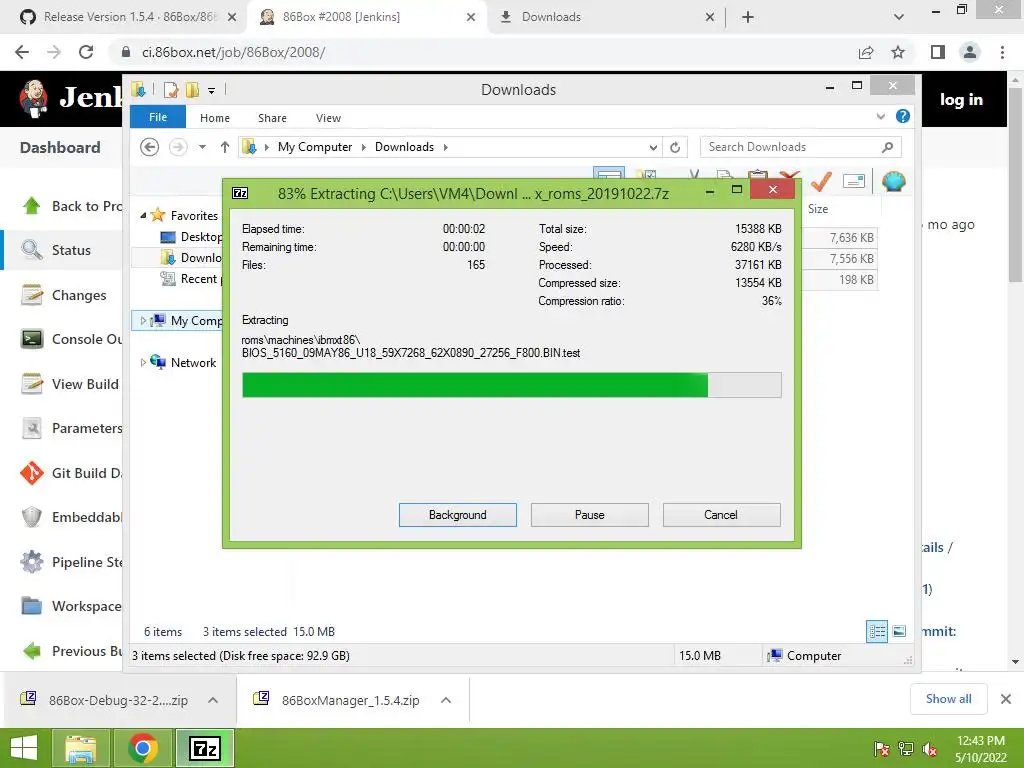The width and height of the screenshot is (1024, 768).
Task: Go forward in Downloads explorer
Action: pos(178,147)
